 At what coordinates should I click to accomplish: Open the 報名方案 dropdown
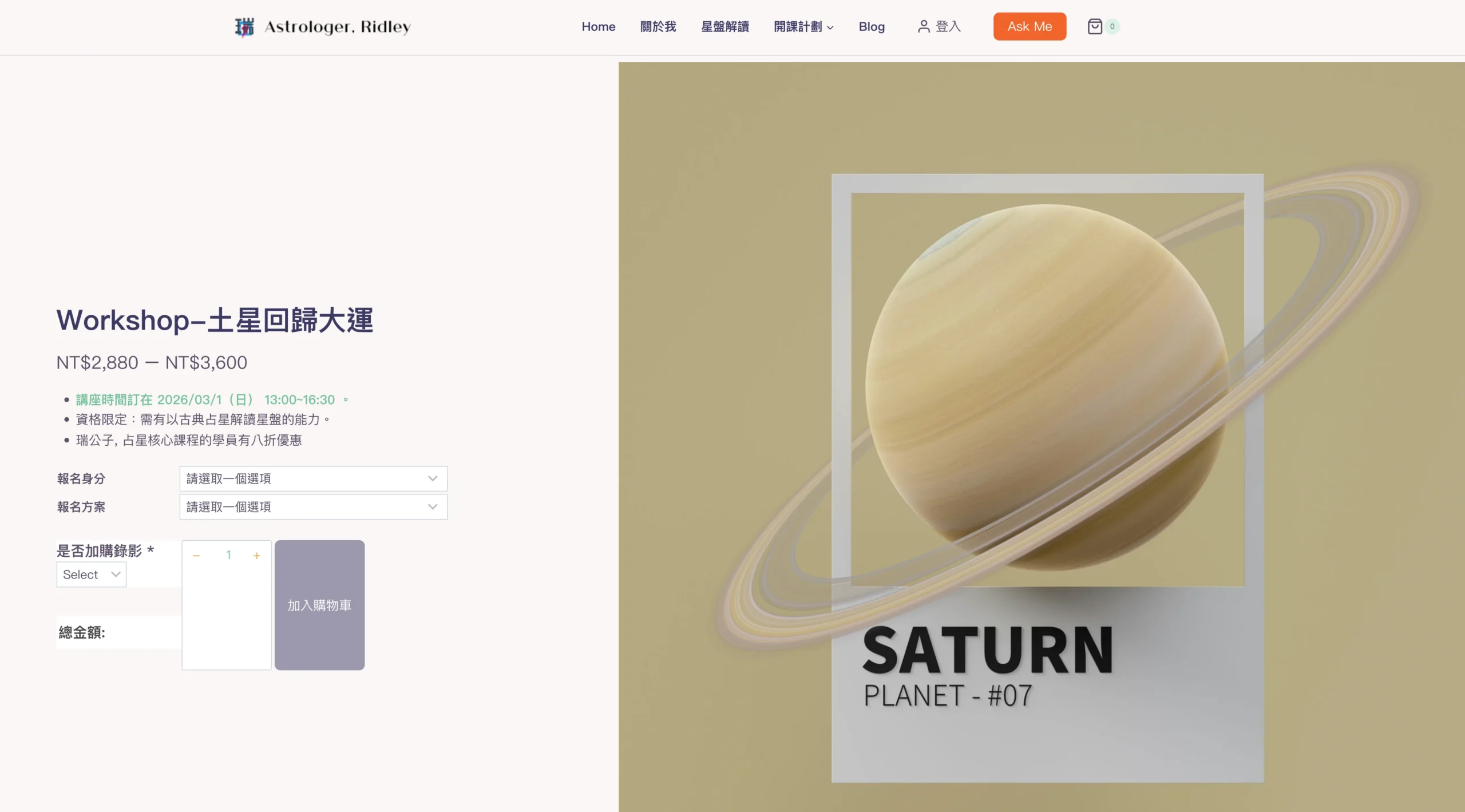(313, 507)
